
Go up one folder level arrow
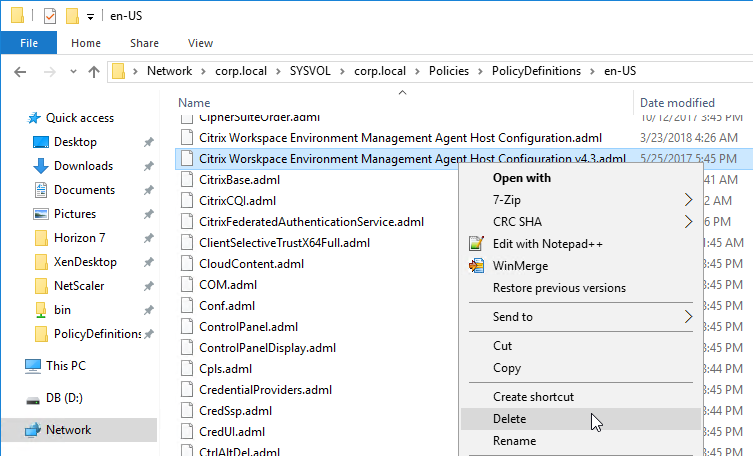pos(94,72)
